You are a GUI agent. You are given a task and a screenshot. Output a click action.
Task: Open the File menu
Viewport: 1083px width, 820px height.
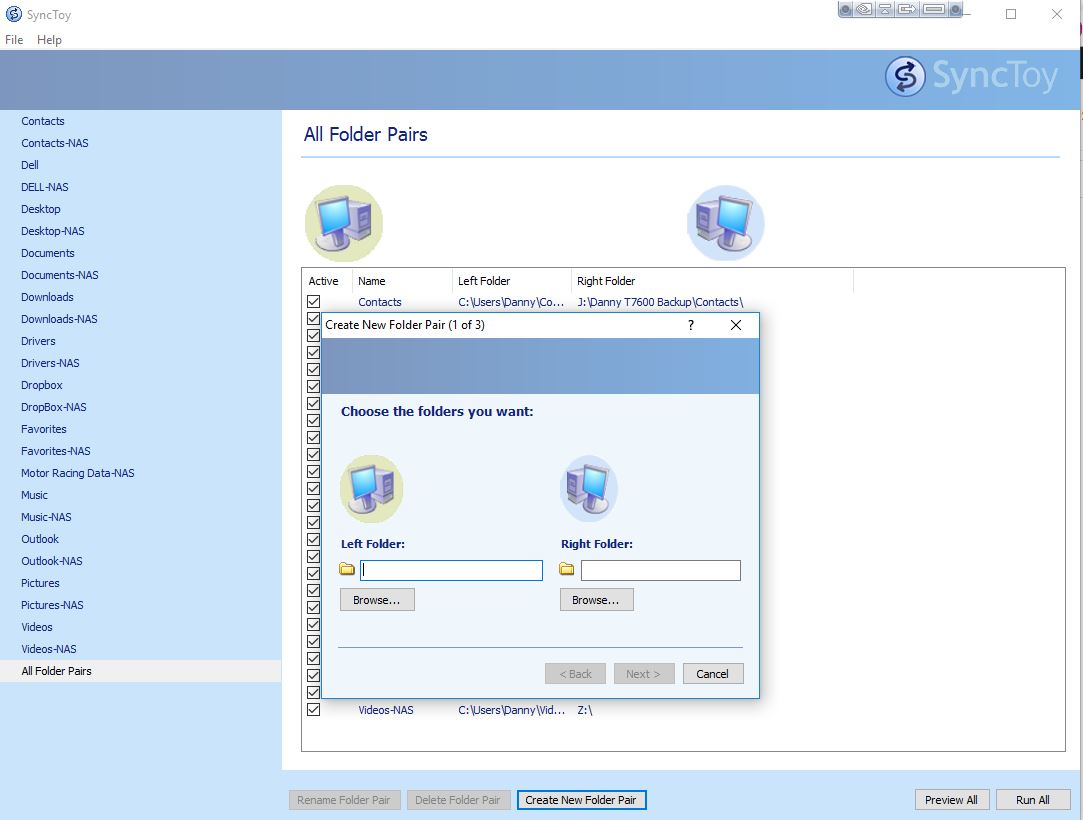point(14,39)
